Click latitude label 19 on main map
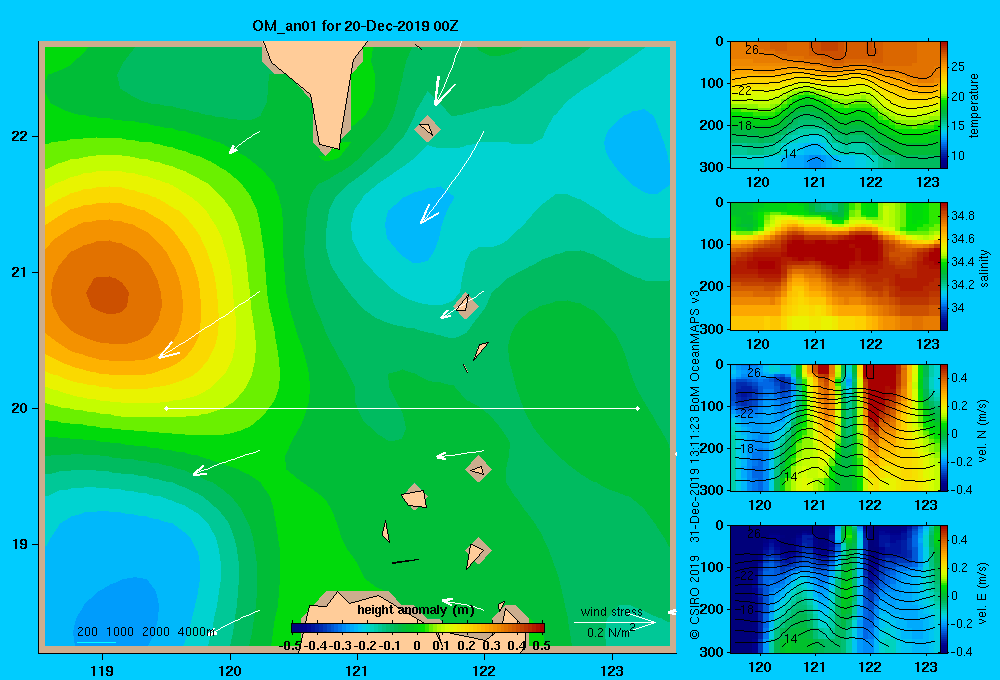This screenshot has height=680, width=1000. point(20,544)
